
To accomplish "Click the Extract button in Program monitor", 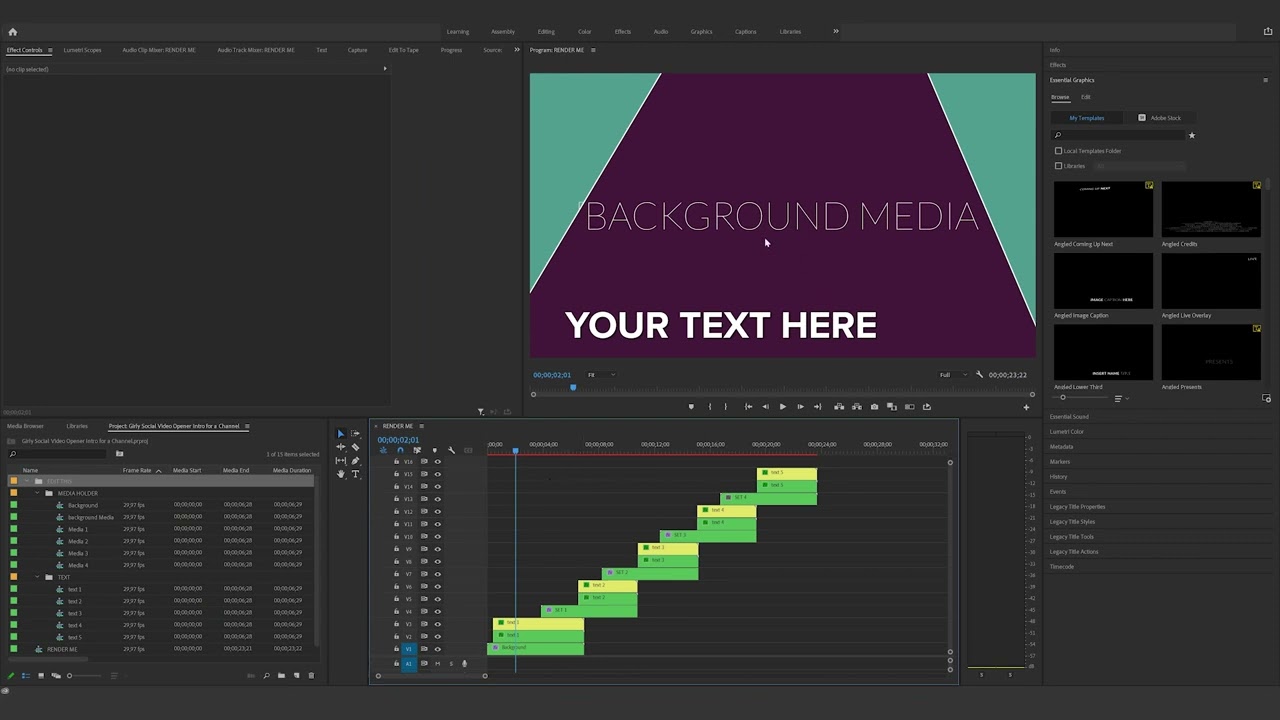I will pyautogui.click(x=857, y=407).
